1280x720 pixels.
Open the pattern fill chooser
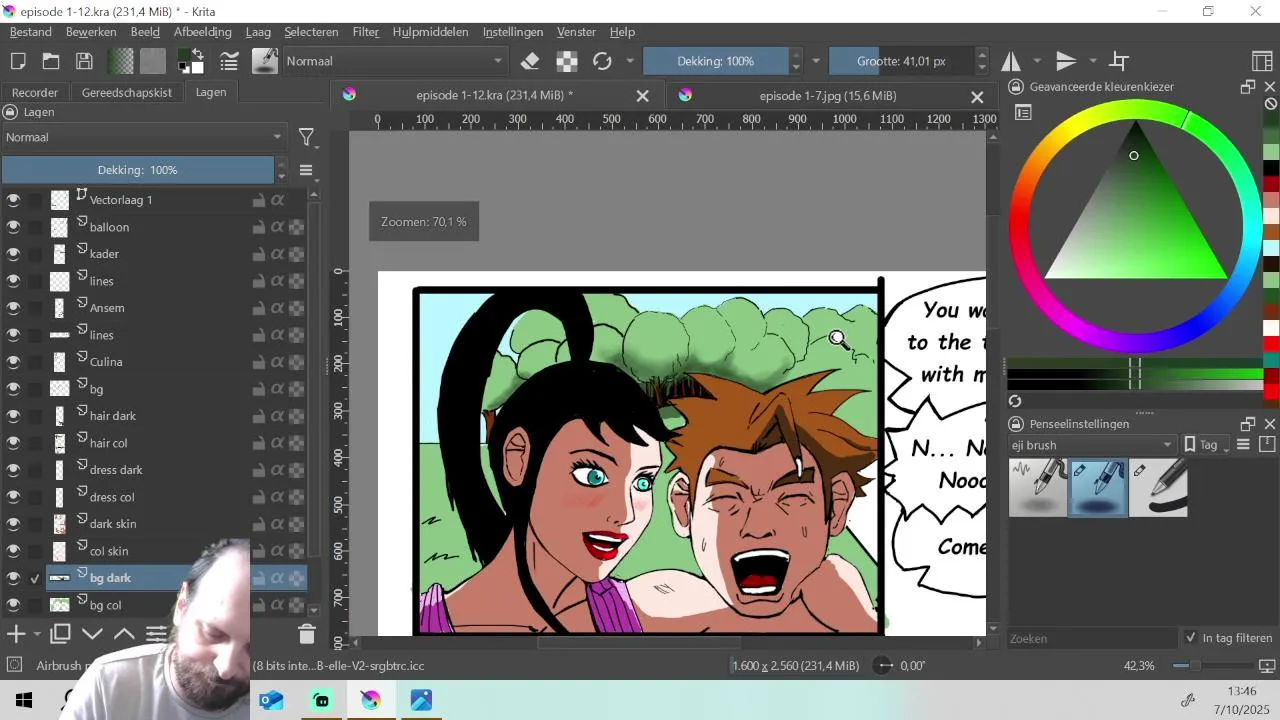pyautogui.click(x=153, y=61)
